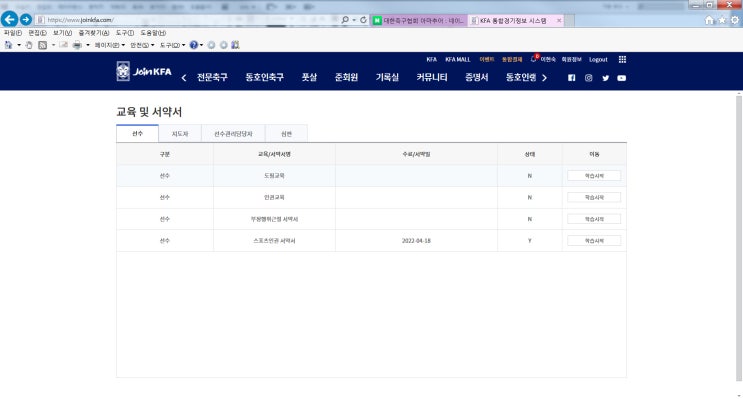Click the left nav scroll chevron
The width and height of the screenshot is (743, 399).
point(184,78)
